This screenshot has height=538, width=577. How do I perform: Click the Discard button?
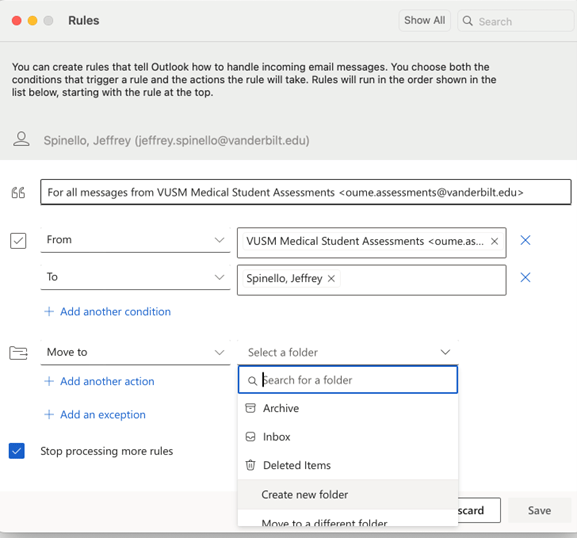[479, 510]
